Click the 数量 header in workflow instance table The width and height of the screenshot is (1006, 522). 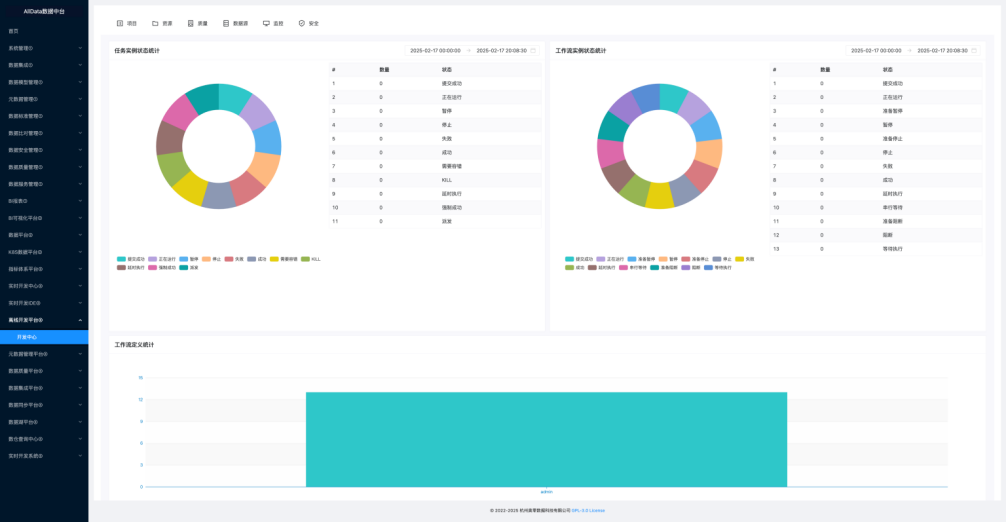point(825,69)
